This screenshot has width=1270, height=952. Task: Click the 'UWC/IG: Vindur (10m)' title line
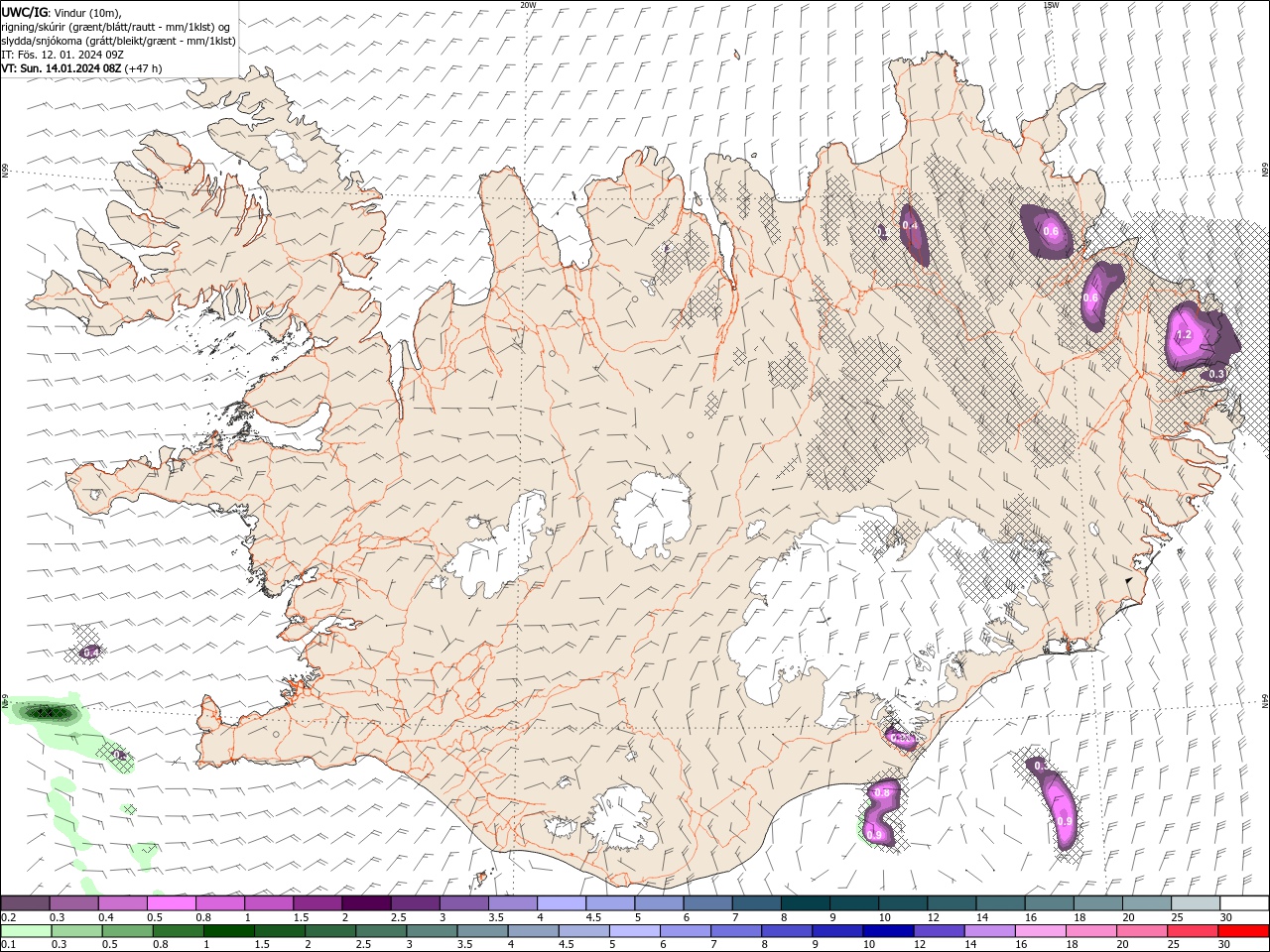(x=62, y=12)
